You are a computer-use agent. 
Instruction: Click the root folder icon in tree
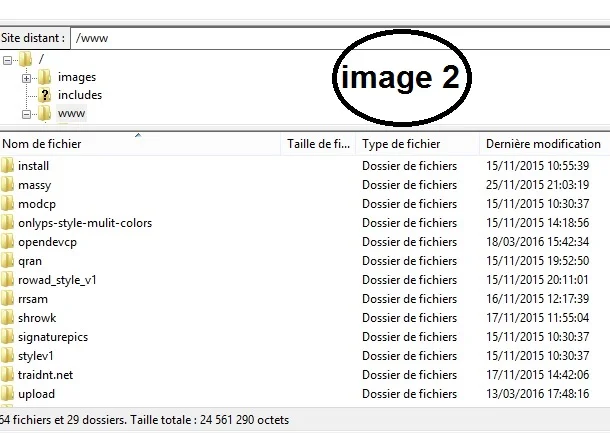click(x=25, y=60)
